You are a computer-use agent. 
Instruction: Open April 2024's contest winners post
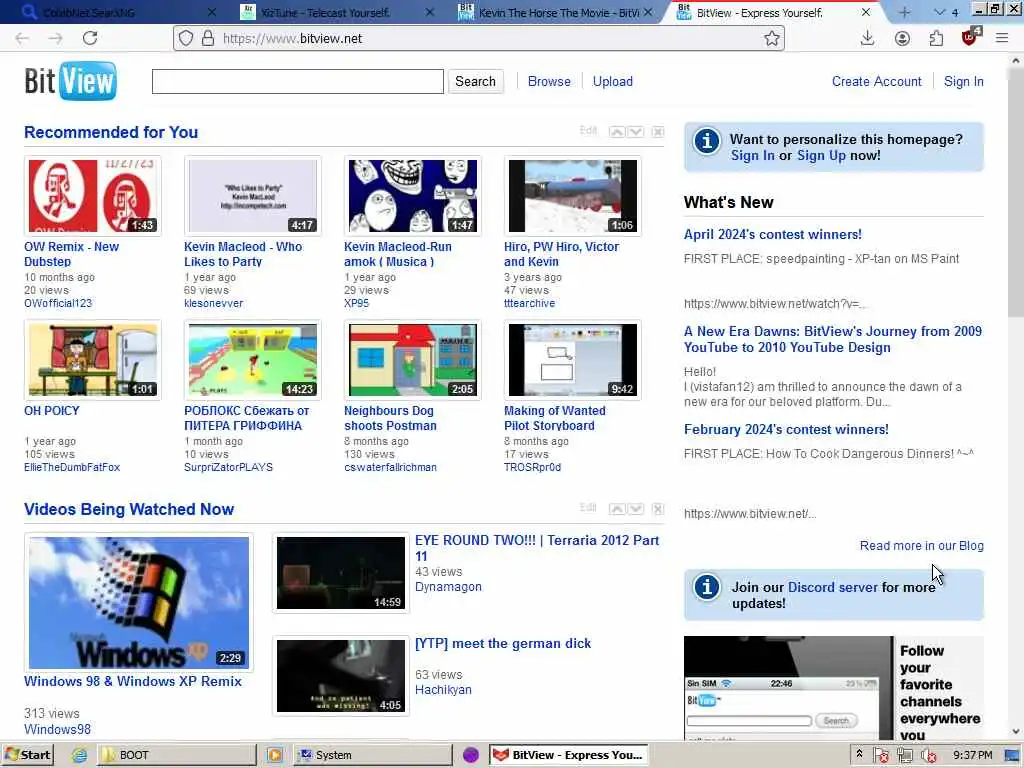pos(773,234)
